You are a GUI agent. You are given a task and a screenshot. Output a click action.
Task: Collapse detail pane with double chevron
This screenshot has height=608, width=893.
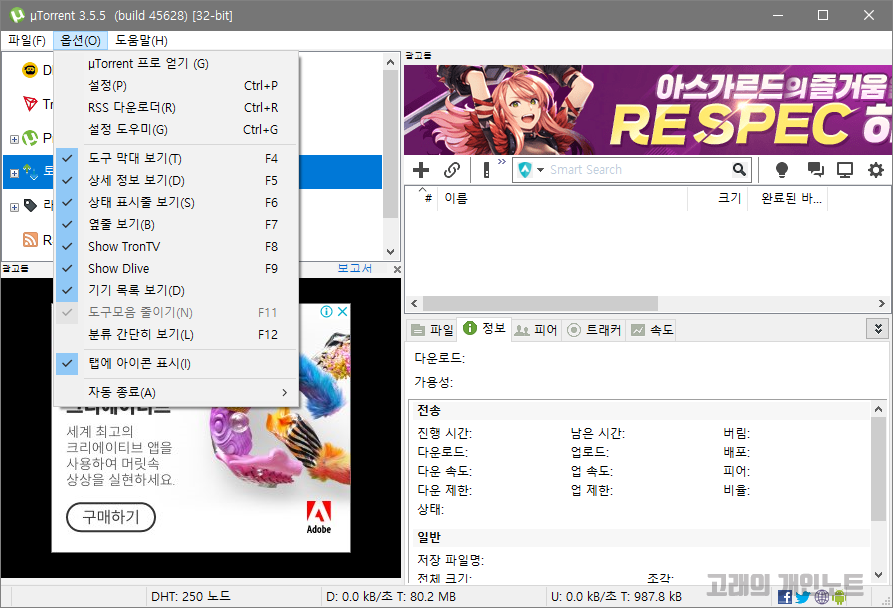click(x=878, y=328)
